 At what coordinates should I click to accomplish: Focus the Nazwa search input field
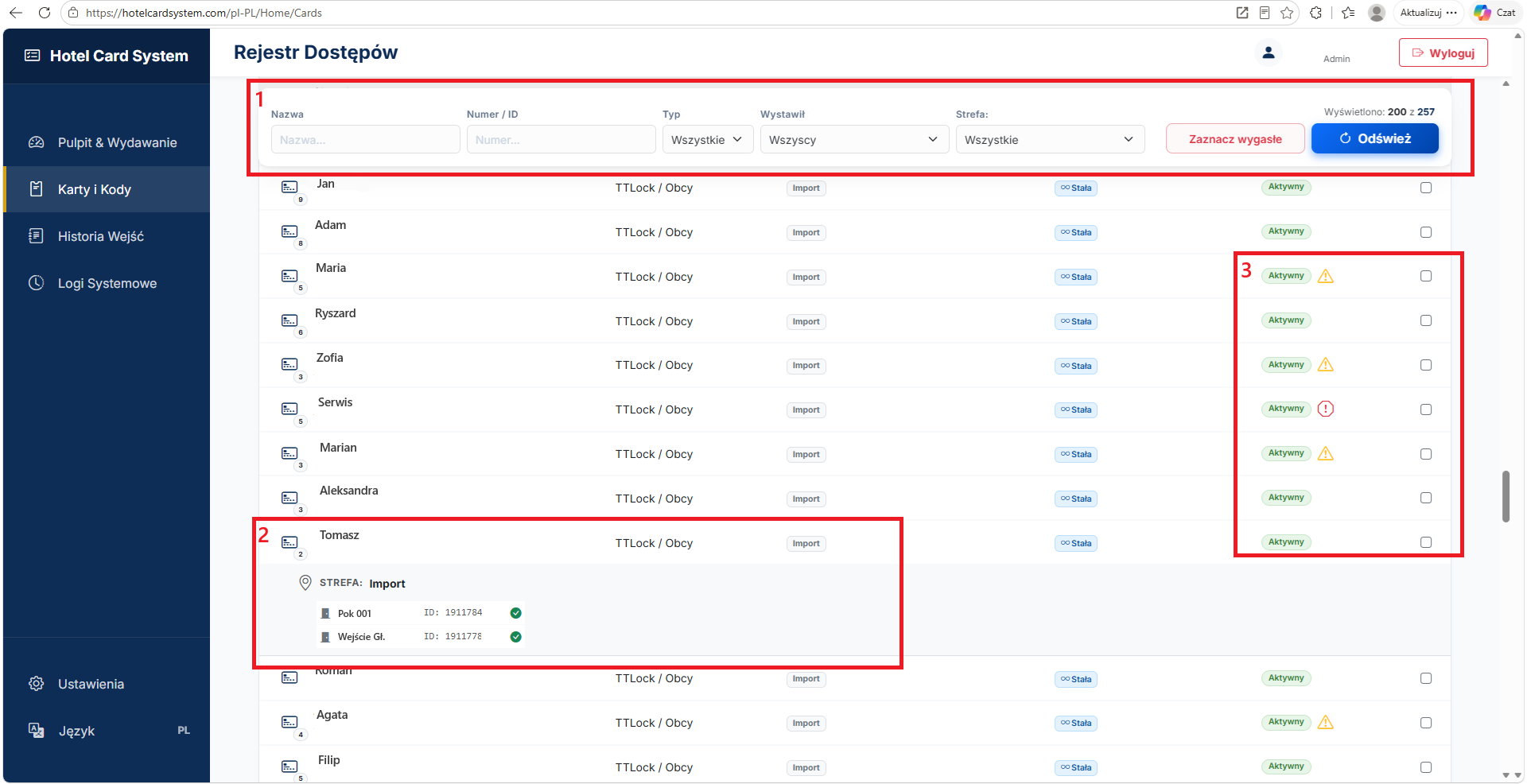(366, 139)
